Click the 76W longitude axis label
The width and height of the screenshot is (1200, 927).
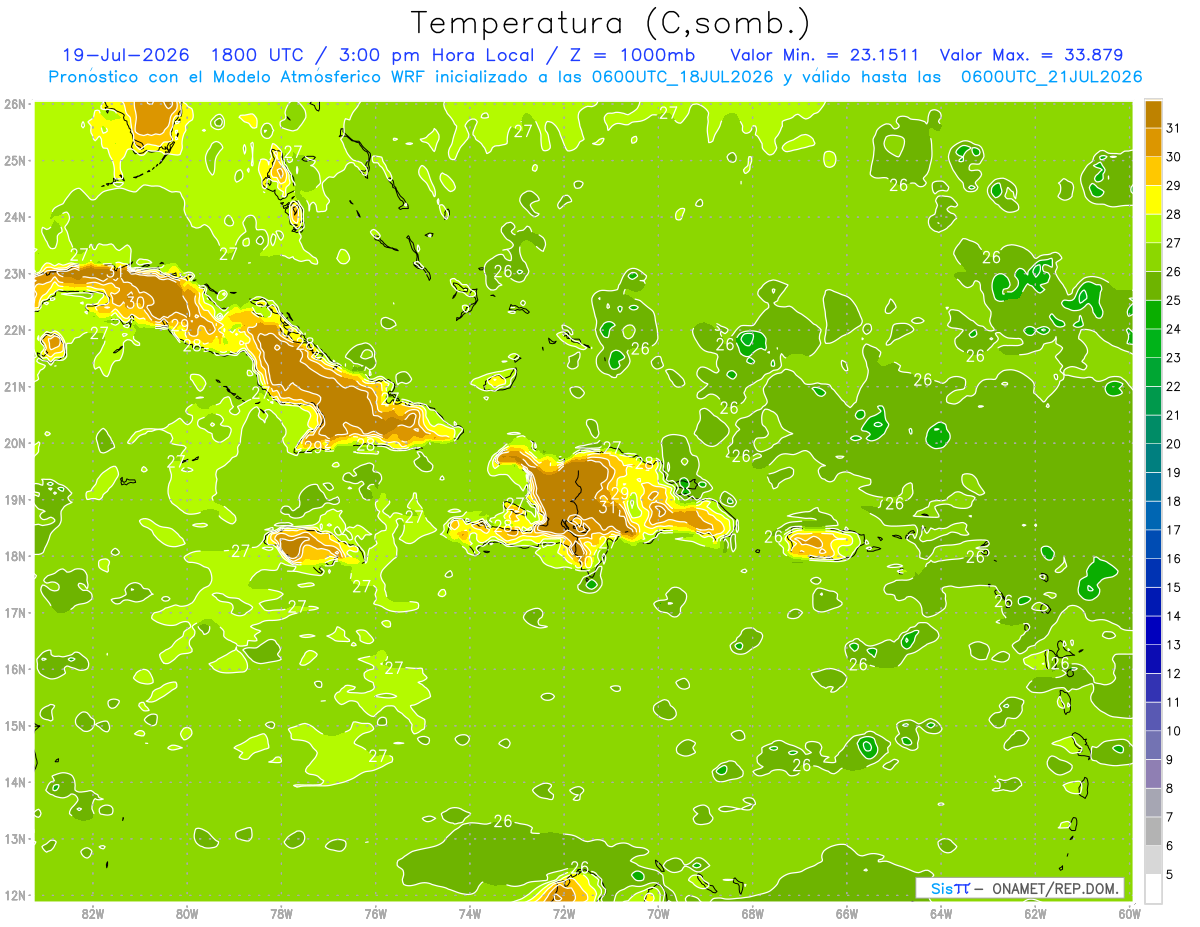click(375, 913)
